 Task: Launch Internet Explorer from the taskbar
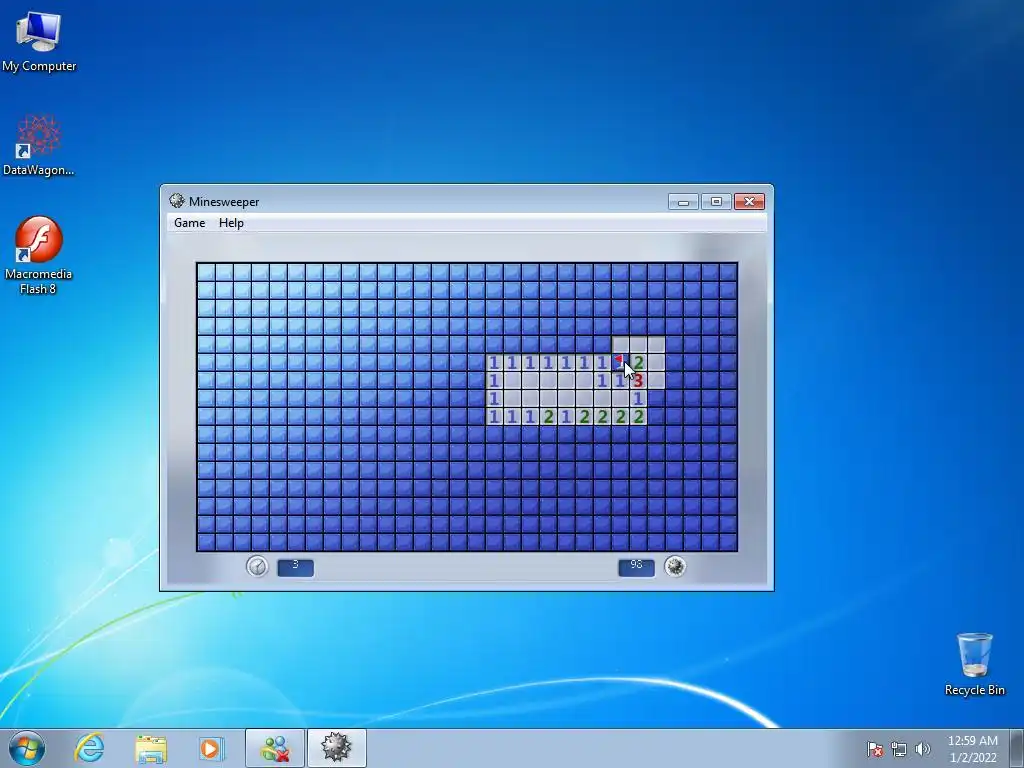tap(89, 748)
